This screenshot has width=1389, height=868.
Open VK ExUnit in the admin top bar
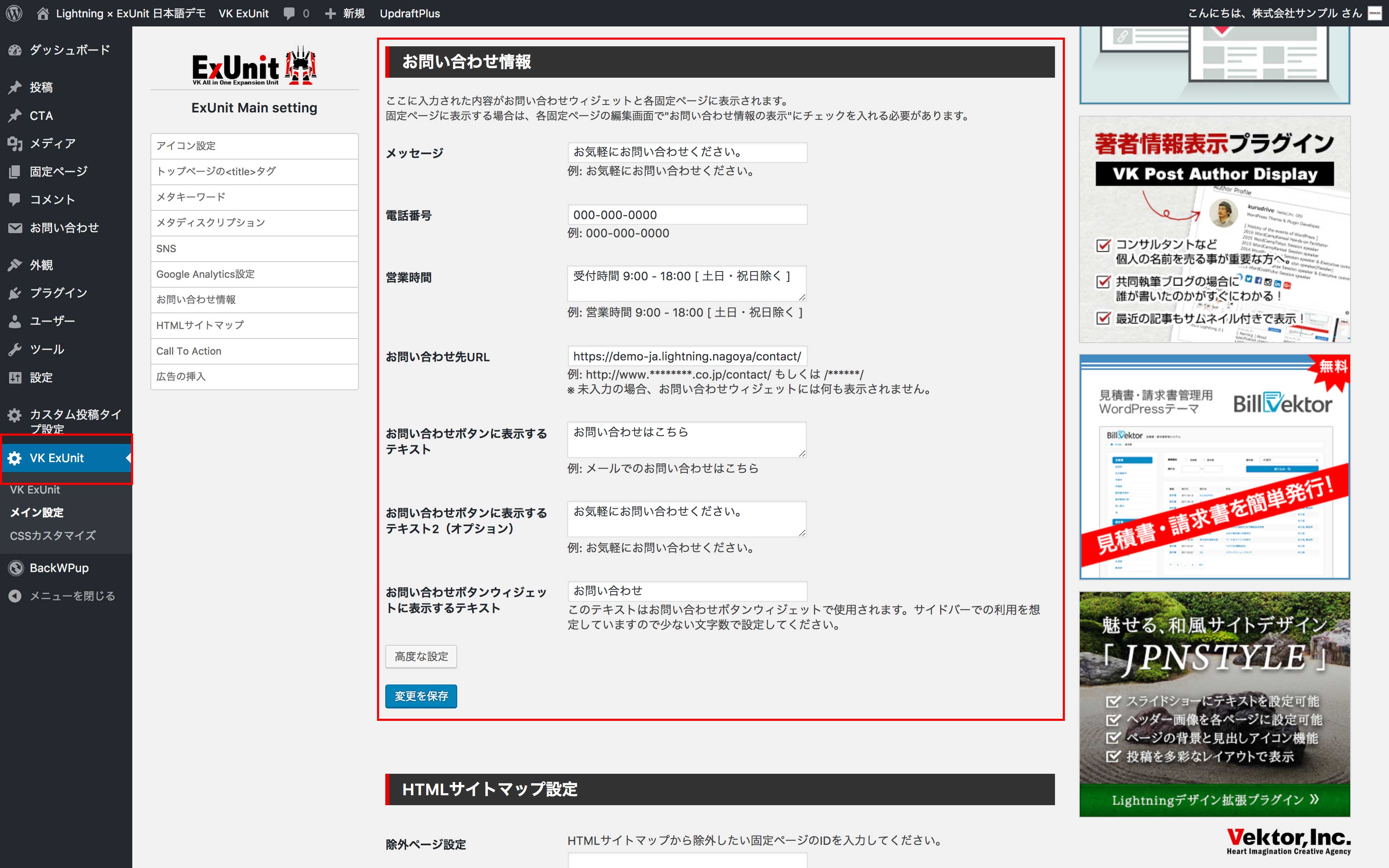[x=243, y=13]
